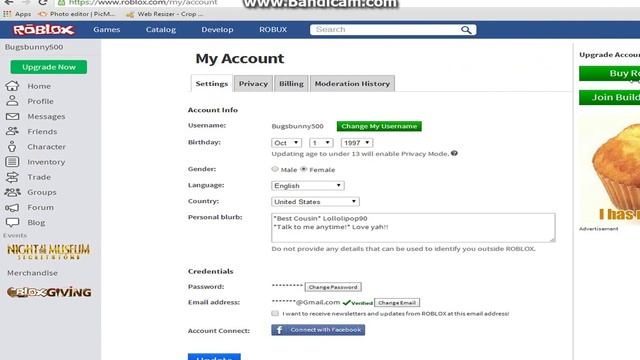Click the Change Email button
Image resolution: width=640 pixels, height=360 pixels.
(x=397, y=303)
